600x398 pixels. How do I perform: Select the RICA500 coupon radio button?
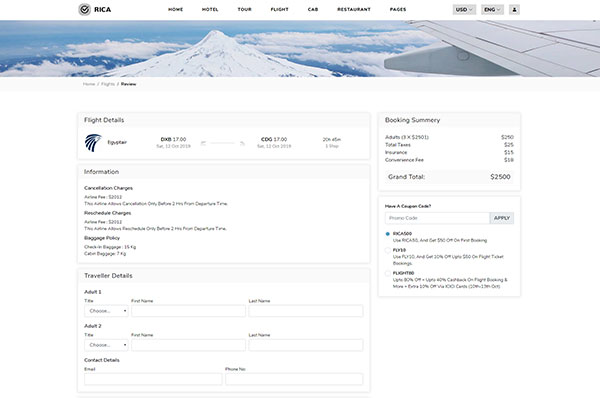pyautogui.click(x=388, y=234)
